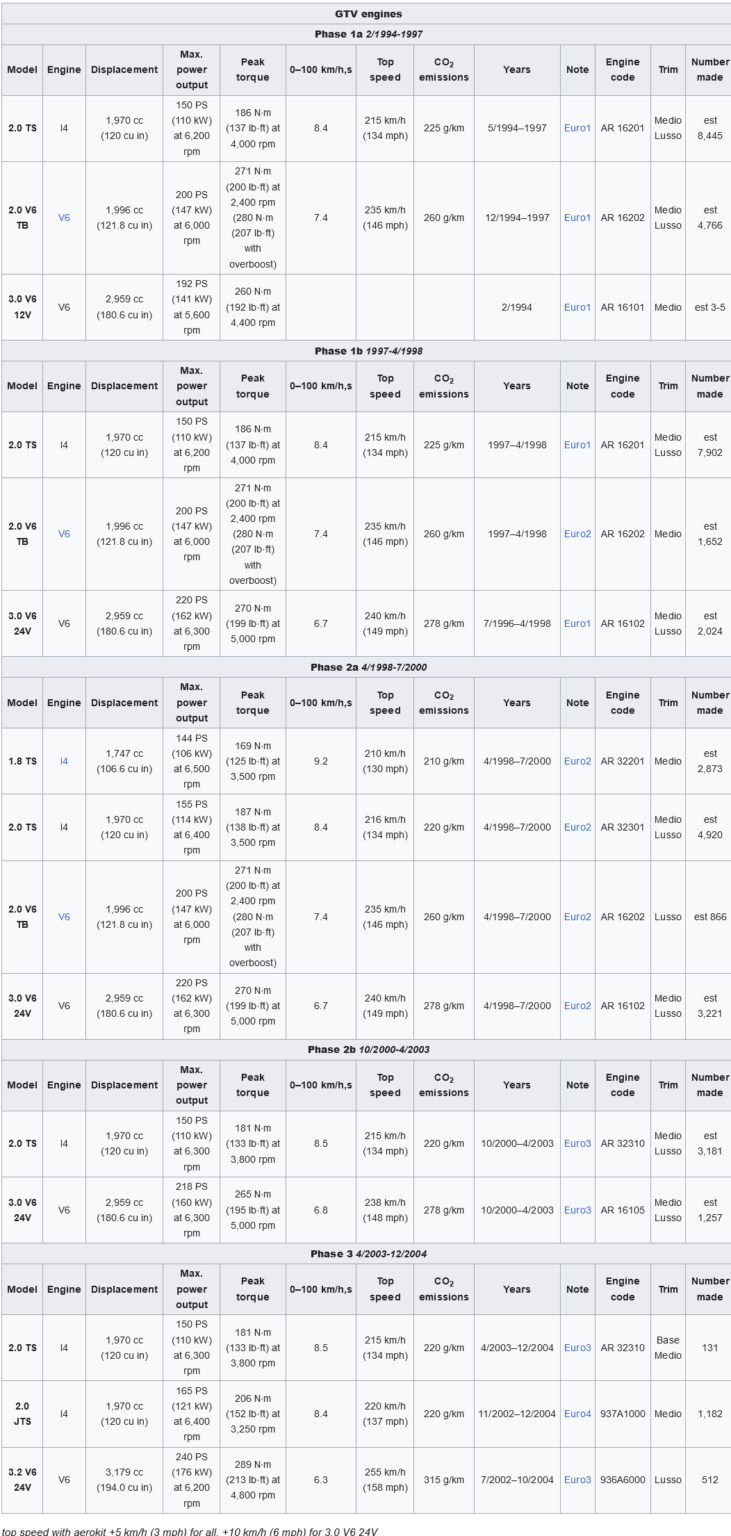
Task: Click the est 8,445 number made cell
Action: pos(707,128)
